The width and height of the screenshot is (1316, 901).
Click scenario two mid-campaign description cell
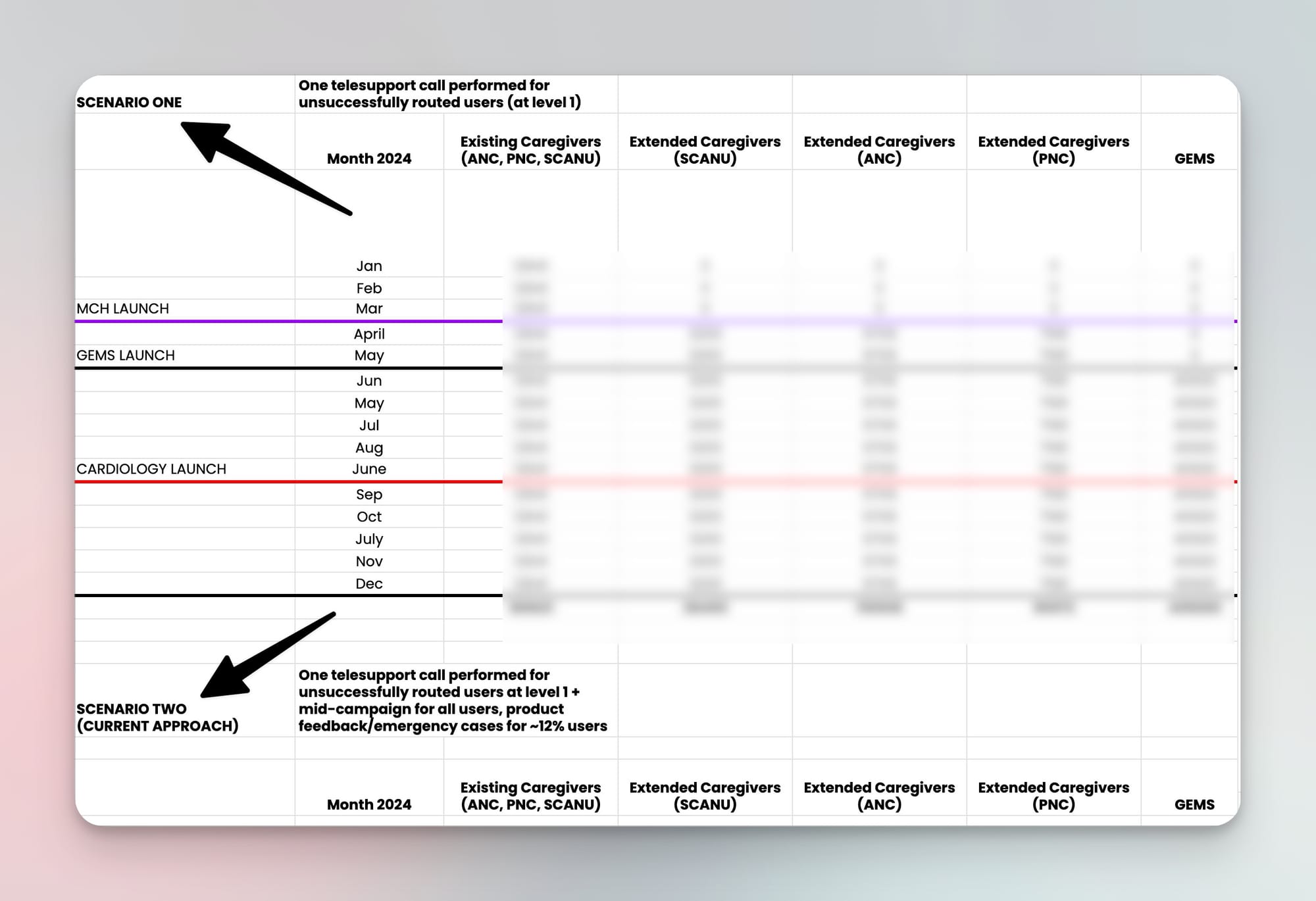453,700
